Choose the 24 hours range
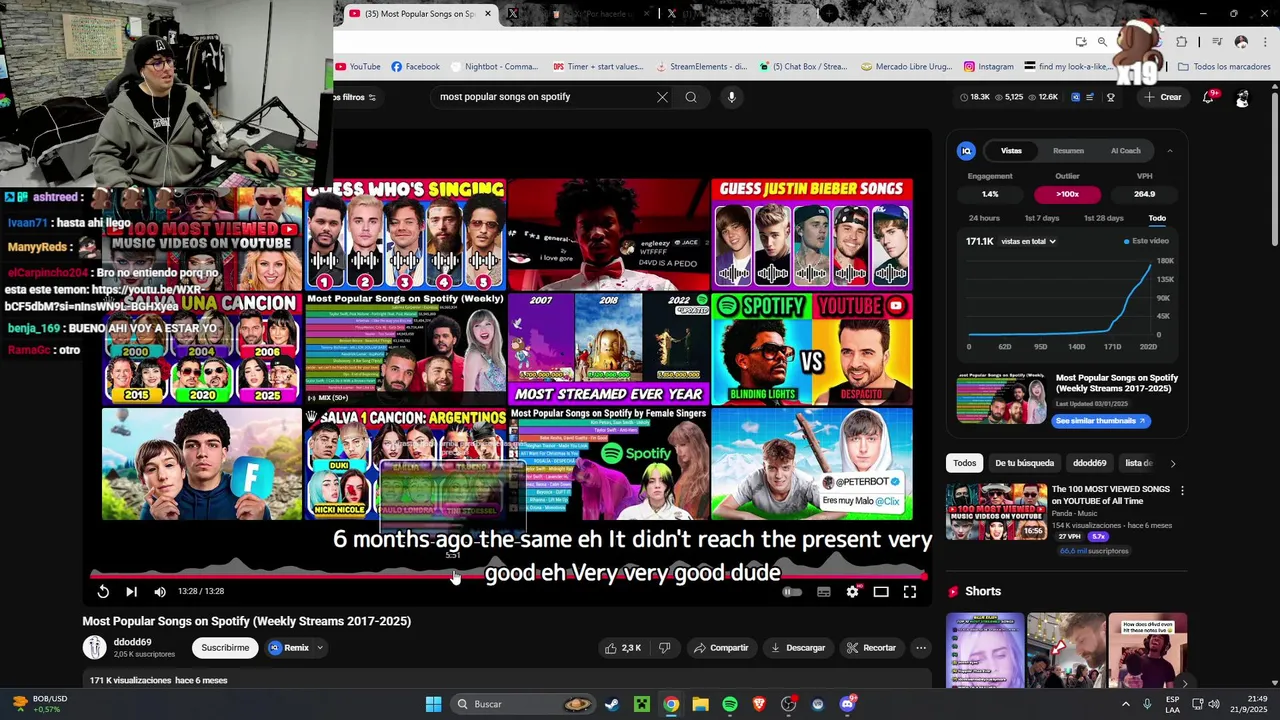The width and height of the screenshot is (1280, 720). [984, 218]
